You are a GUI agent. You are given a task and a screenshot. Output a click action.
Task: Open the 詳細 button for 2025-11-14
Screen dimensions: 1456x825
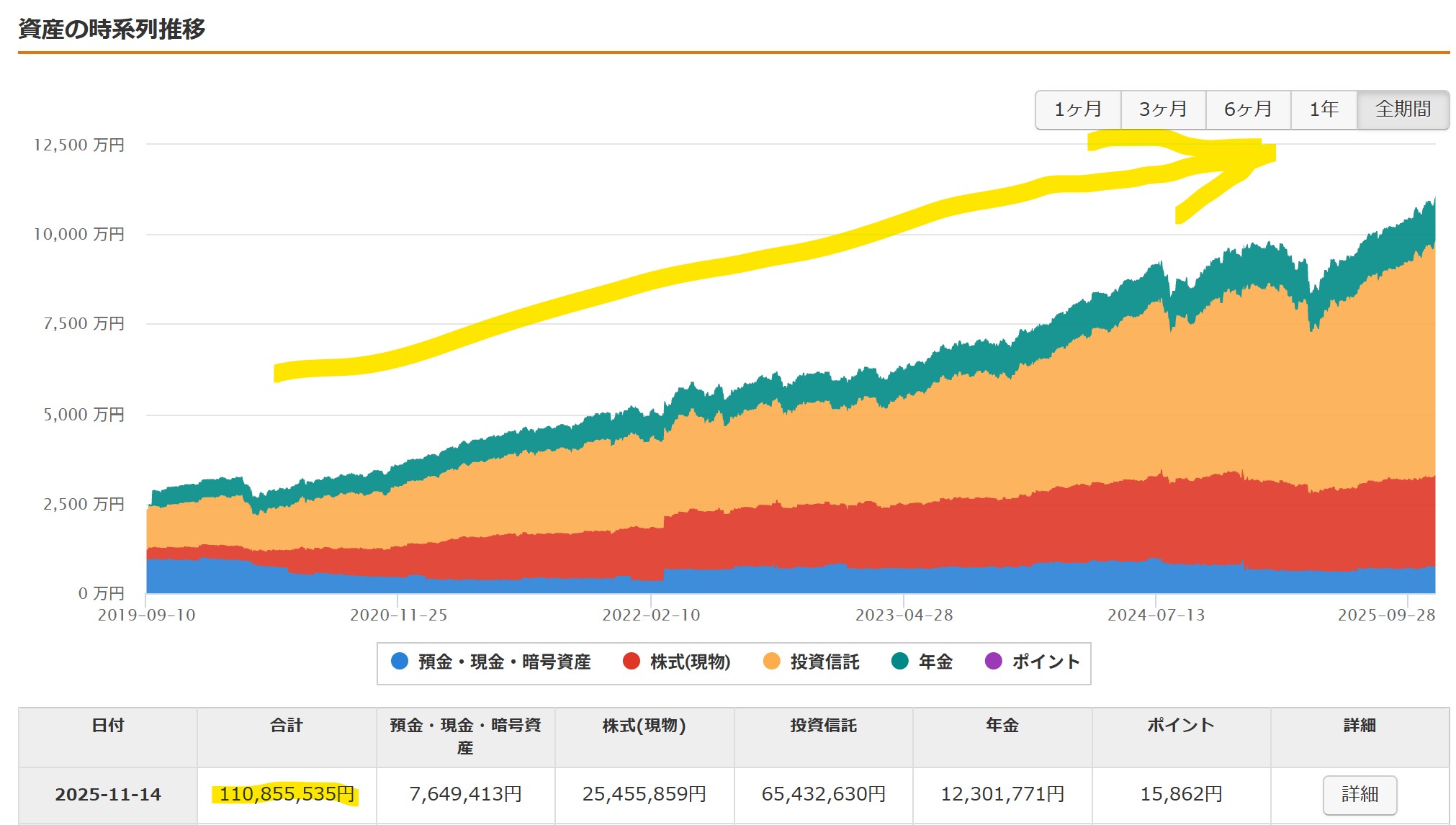[x=1359, y=794]
